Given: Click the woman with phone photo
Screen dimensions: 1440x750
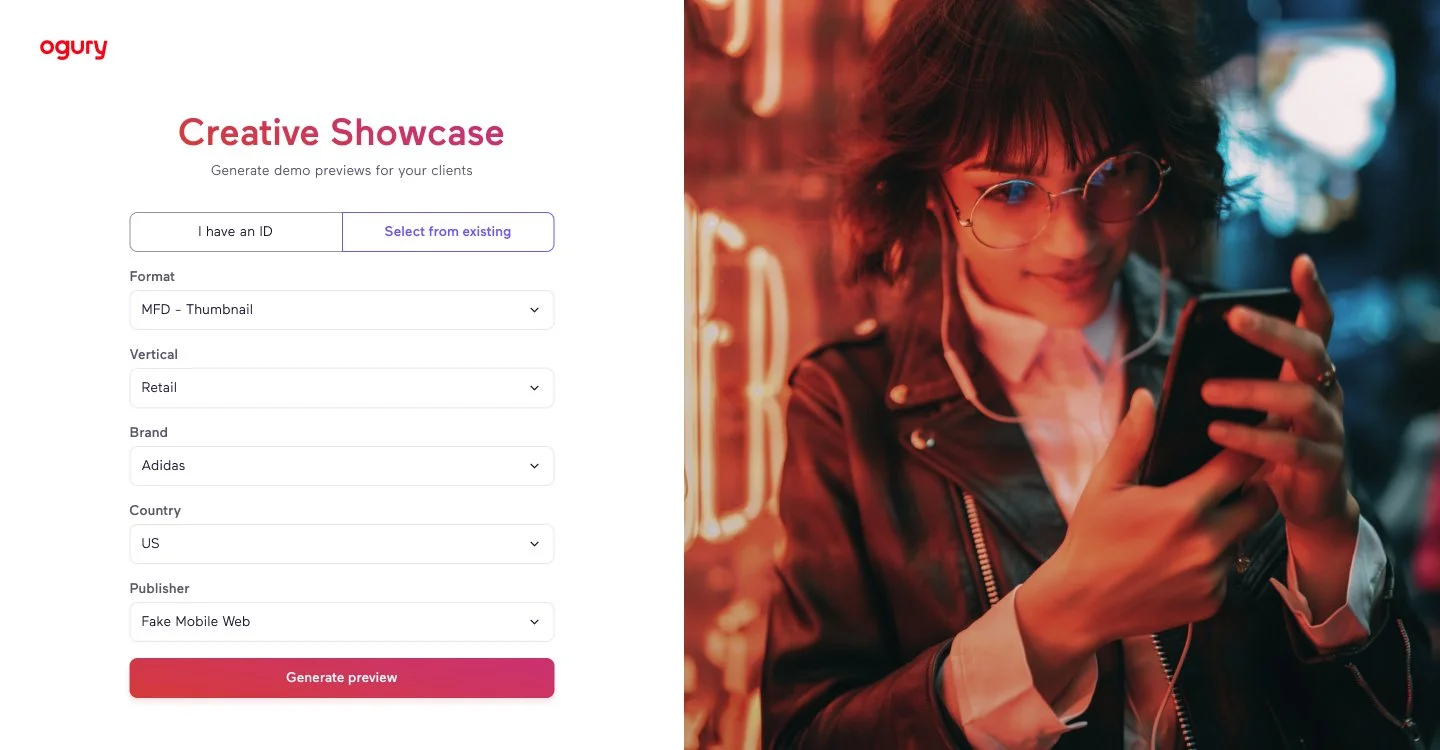Looking at the screenshot, I should (1062, 375).
